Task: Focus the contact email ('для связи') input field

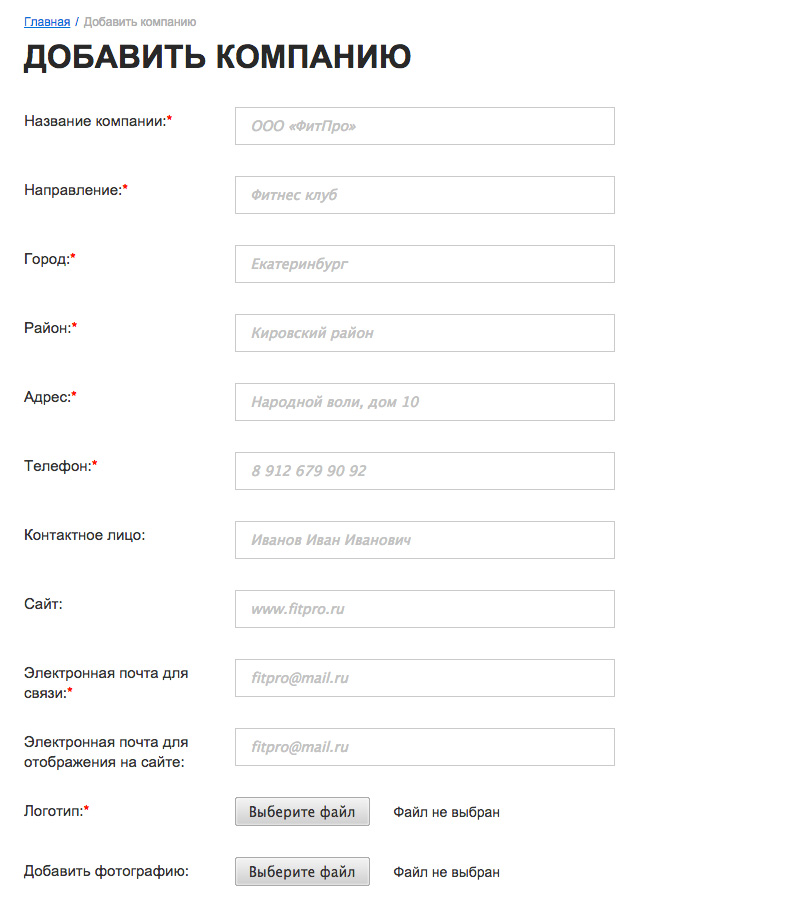Action: pyautogui.click(x=424, y=678)
